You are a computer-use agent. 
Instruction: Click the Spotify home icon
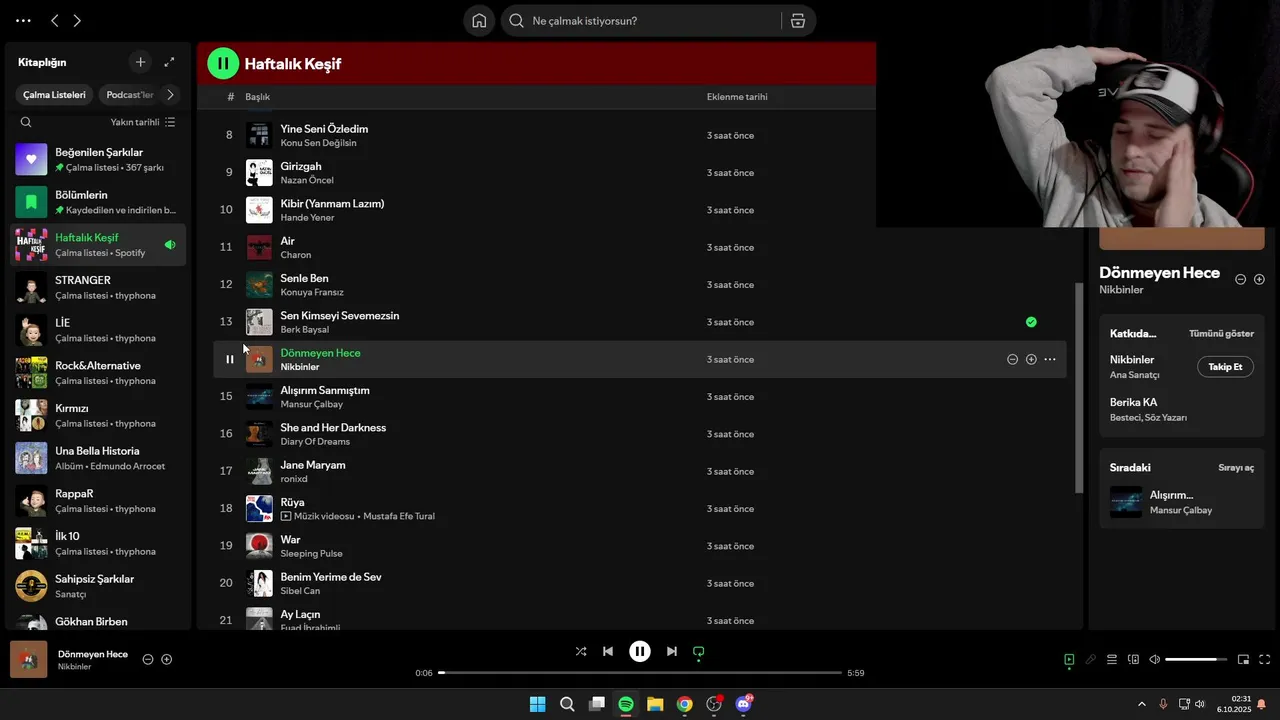coord(479,21)
